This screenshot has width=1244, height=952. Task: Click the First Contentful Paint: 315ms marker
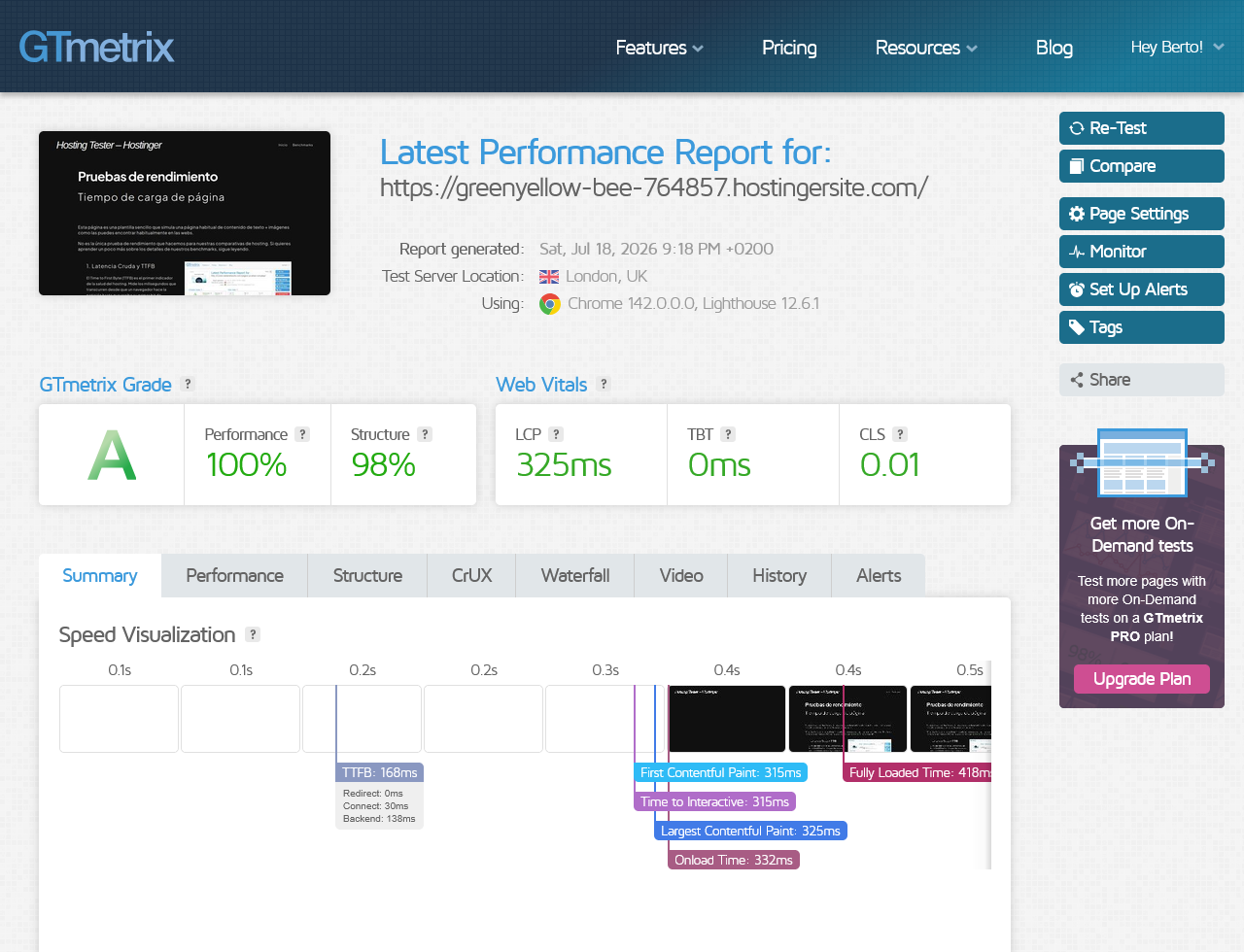click(x=721, y=772)
